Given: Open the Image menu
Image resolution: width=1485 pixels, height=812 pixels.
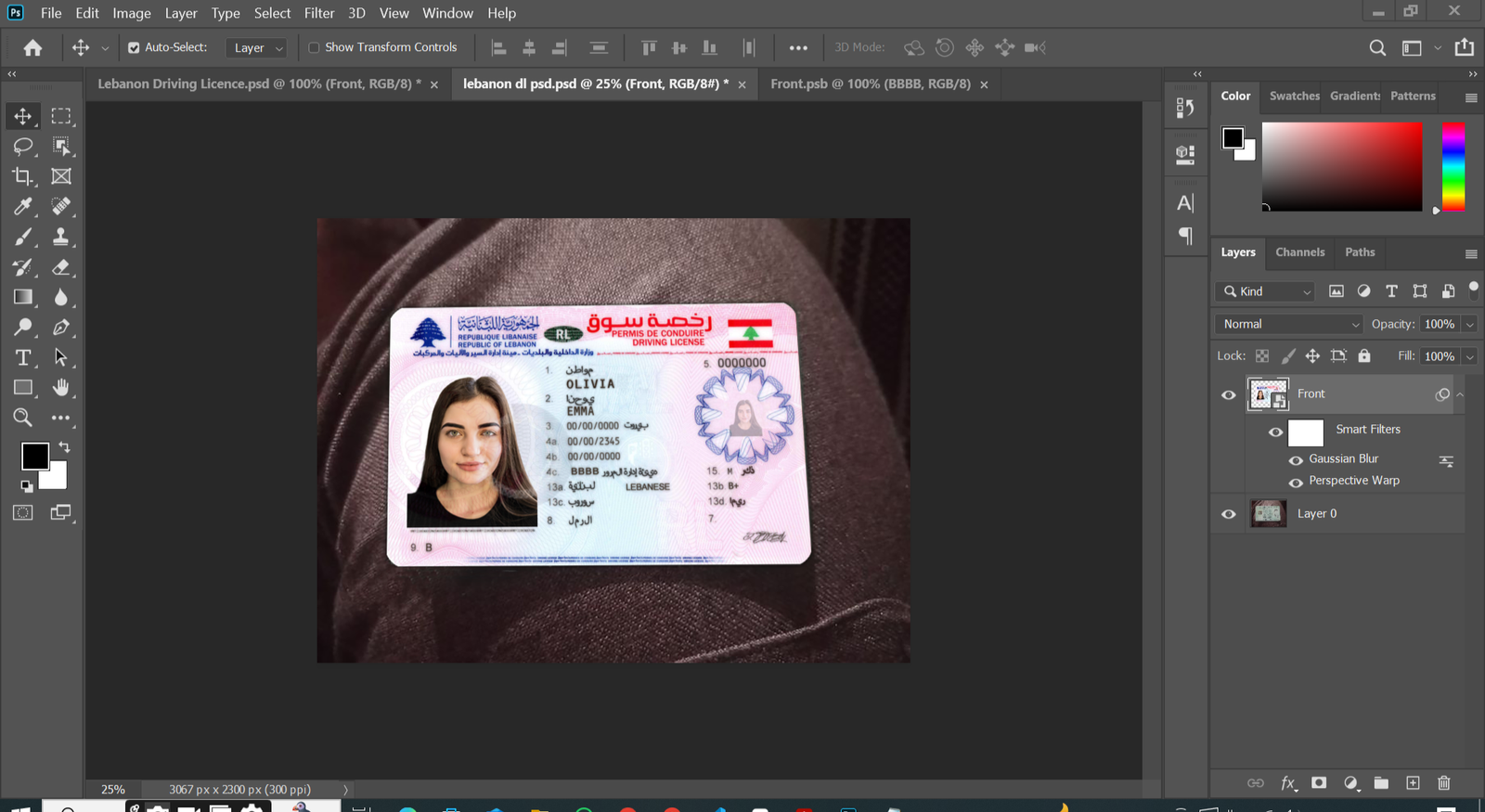Looking at the screenshot, I should (132, 13).
